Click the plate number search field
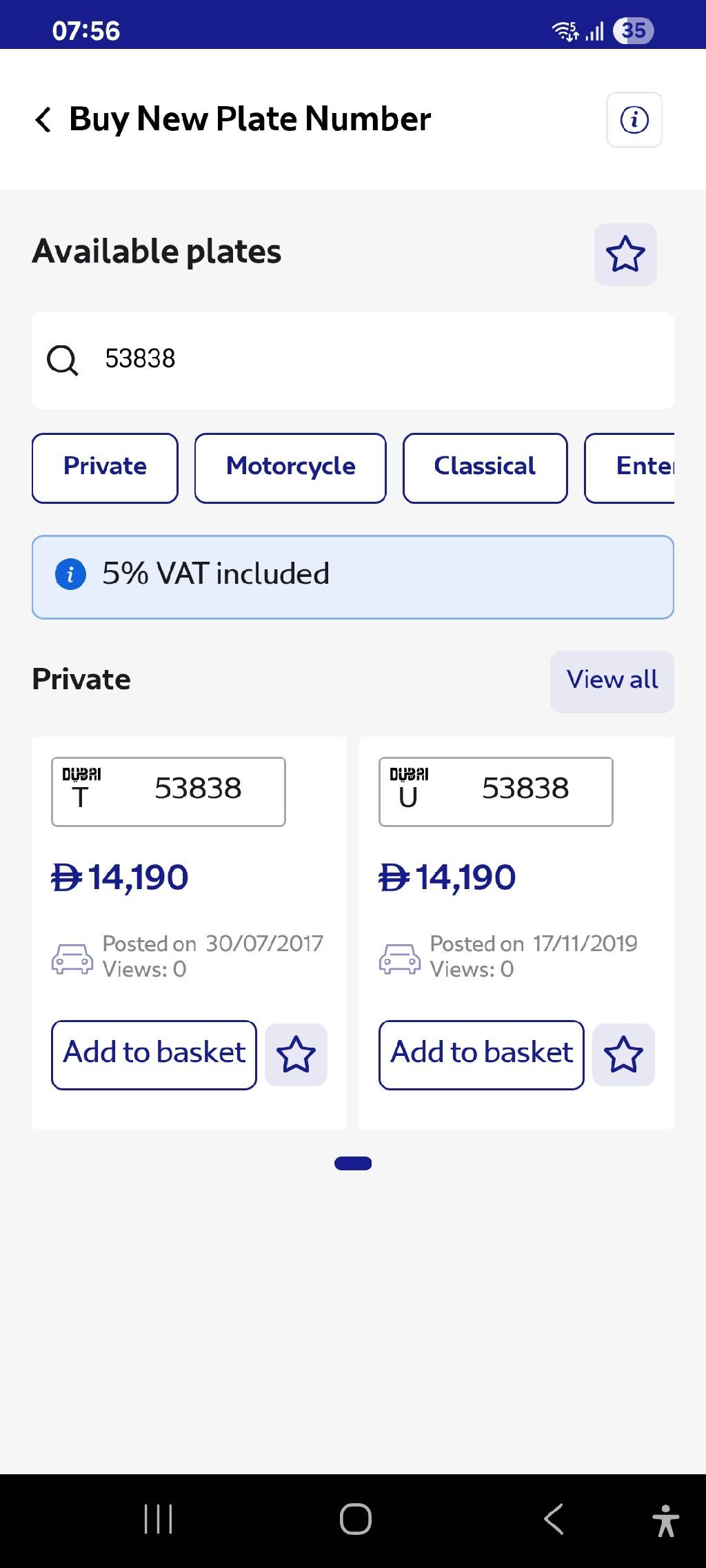The width and height of the screenshot is (706, 1568). pyautogui.click(x=372, y=360)
